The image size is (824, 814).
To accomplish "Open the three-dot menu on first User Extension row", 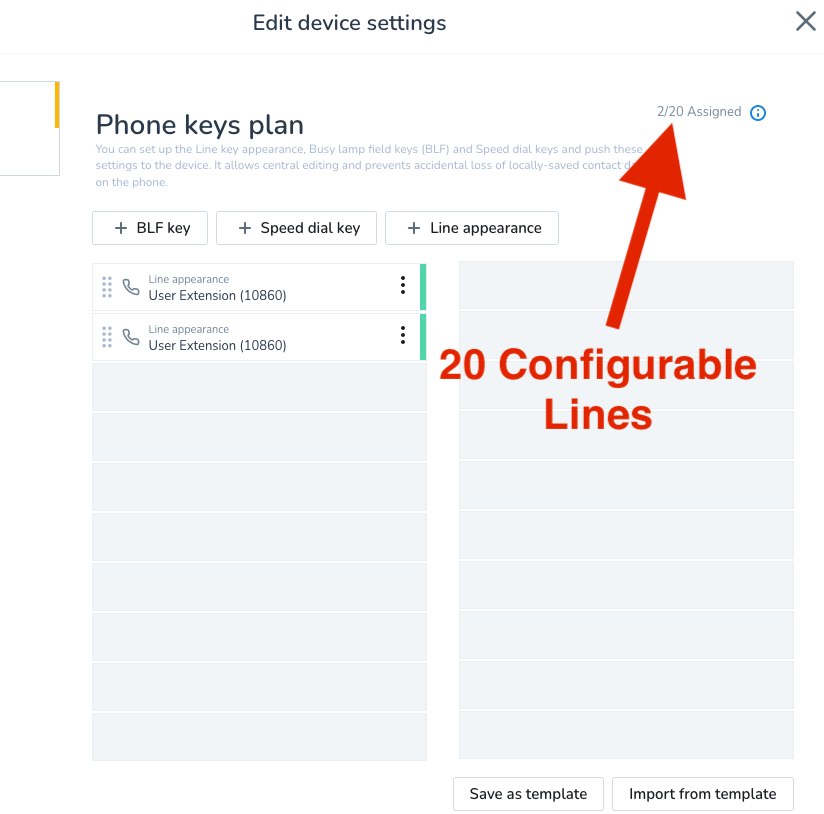I will pos(403,286).
